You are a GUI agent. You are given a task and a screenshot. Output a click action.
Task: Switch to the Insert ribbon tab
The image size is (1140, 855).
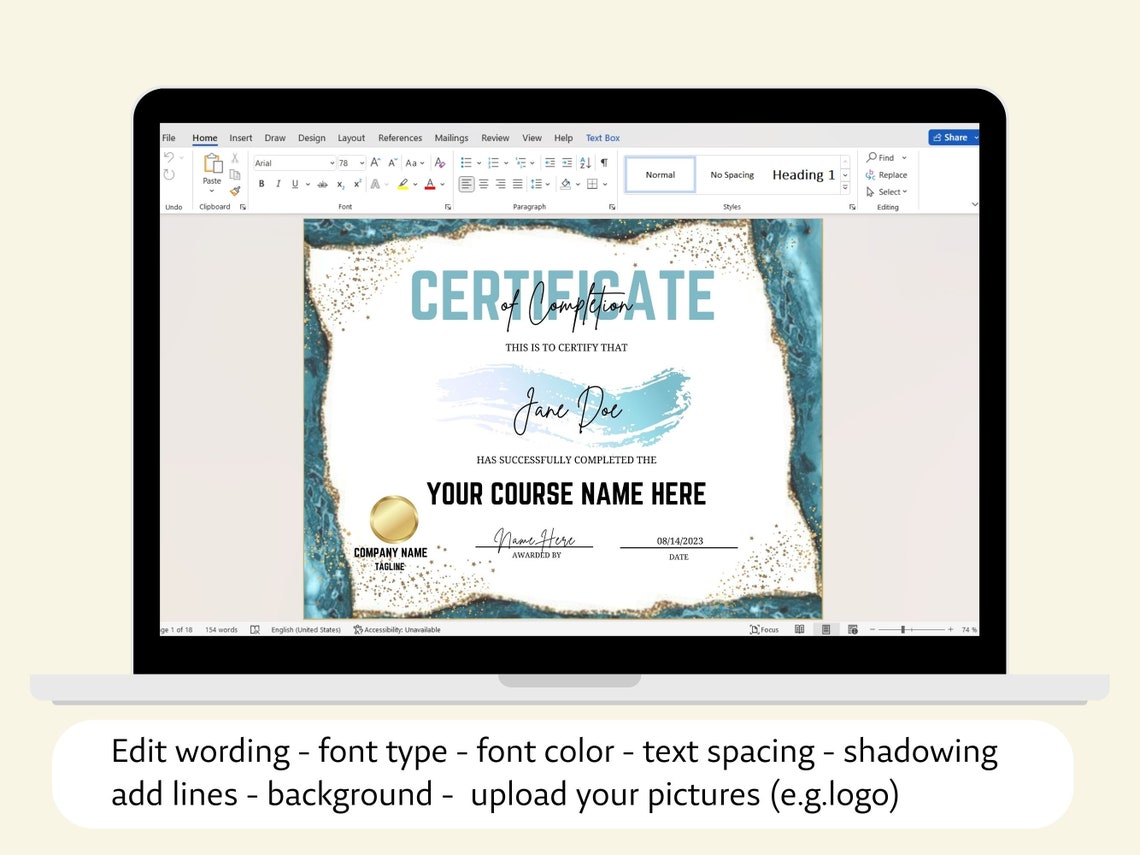[x=241, y=138]
